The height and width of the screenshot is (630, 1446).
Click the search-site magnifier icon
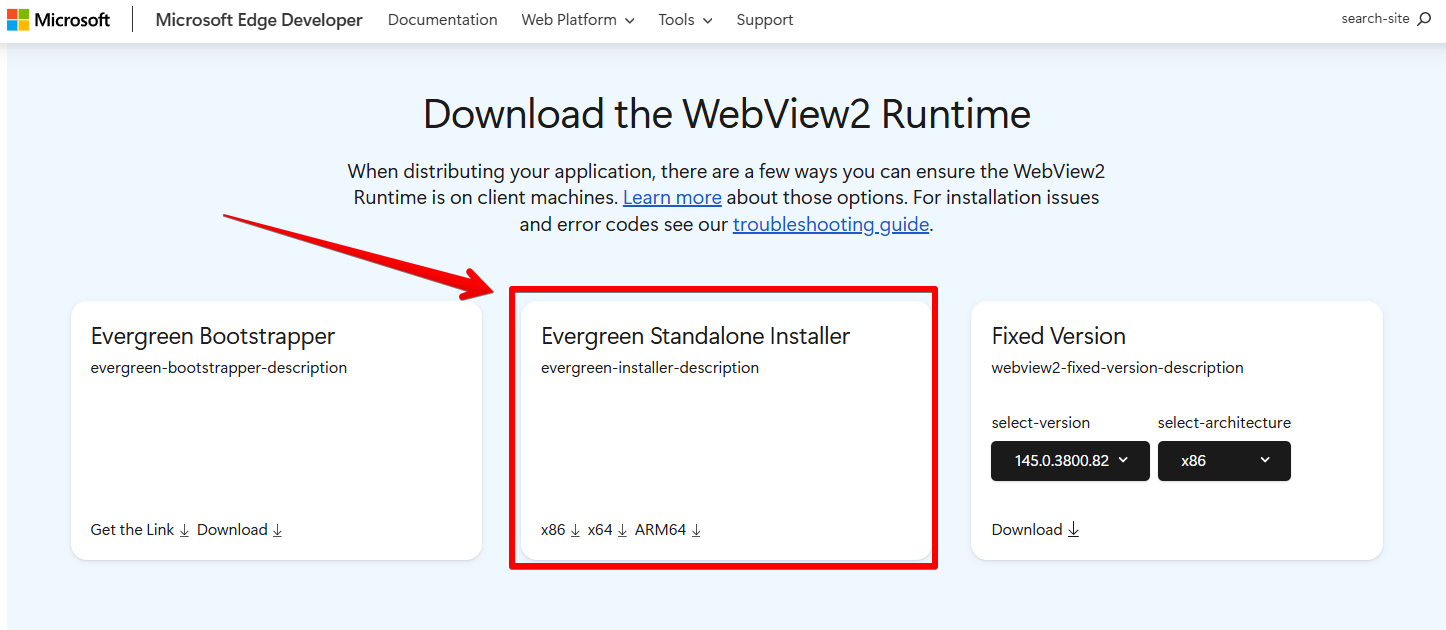1424,19
